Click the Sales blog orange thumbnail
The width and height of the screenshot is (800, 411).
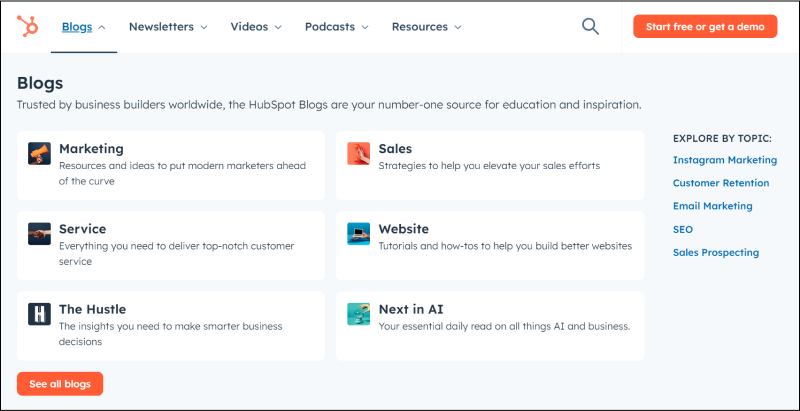coord(359,153)
